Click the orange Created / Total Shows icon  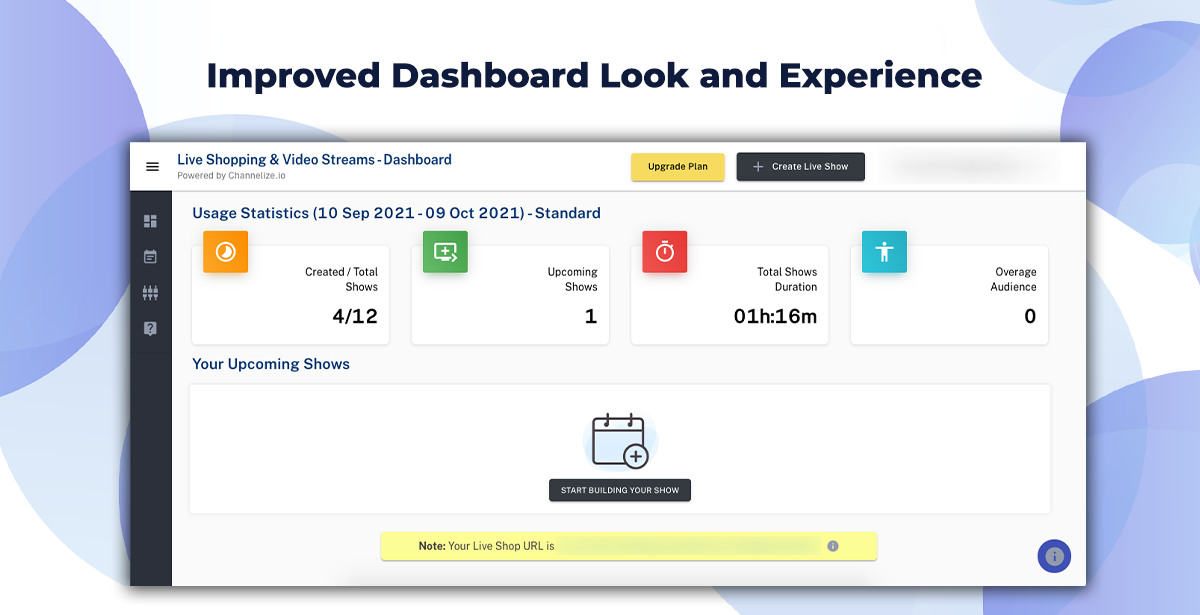(226, 252)
